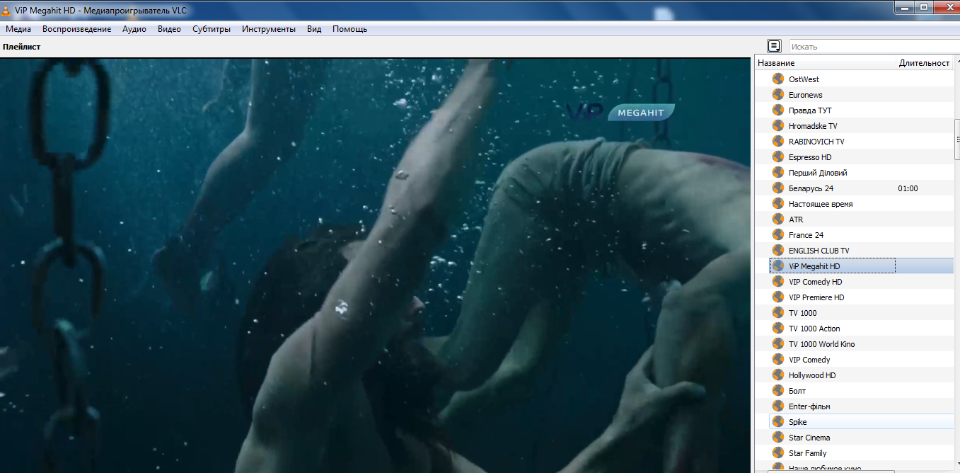Screen dimensions: 960x473
Task: Select the Правда ТУТ channel name
Action: [810, 110]
